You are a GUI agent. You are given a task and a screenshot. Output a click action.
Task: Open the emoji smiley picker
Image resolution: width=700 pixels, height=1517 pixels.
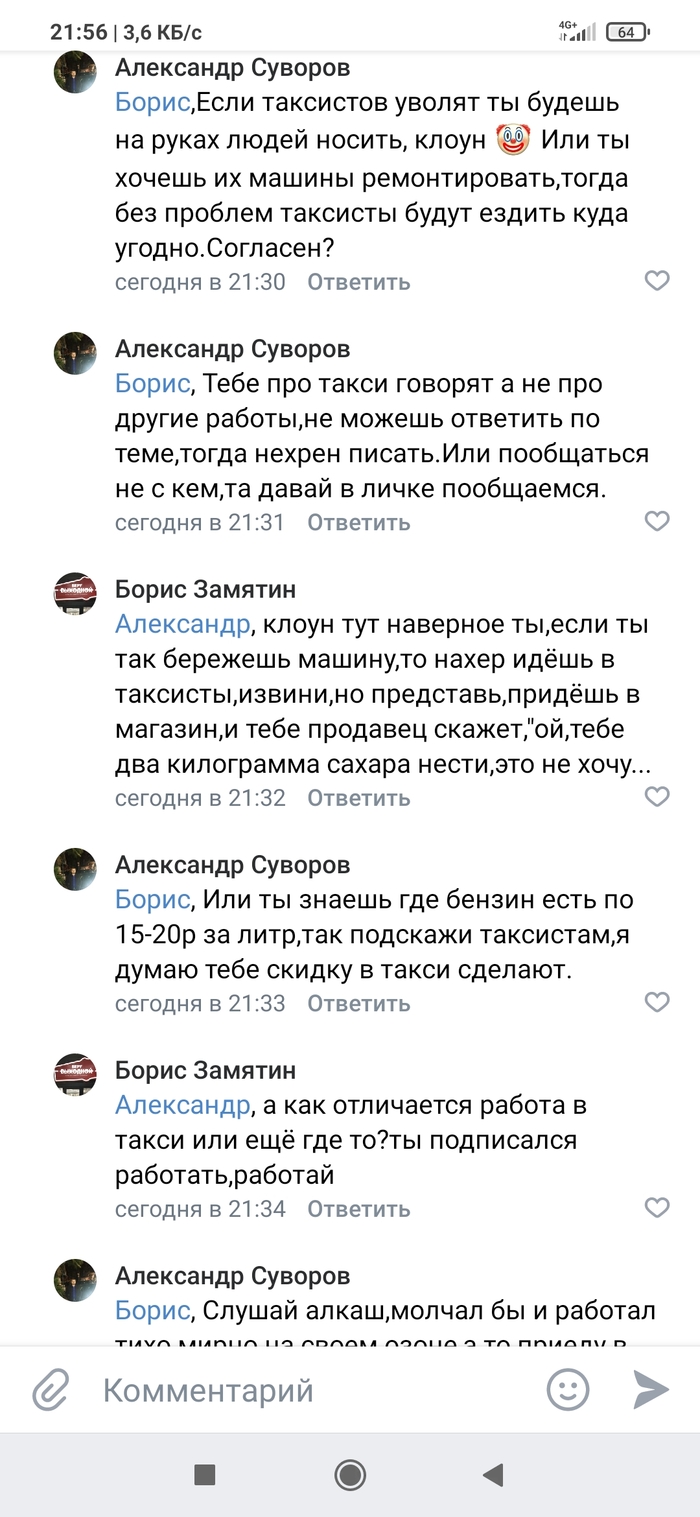click(567, 1389)
